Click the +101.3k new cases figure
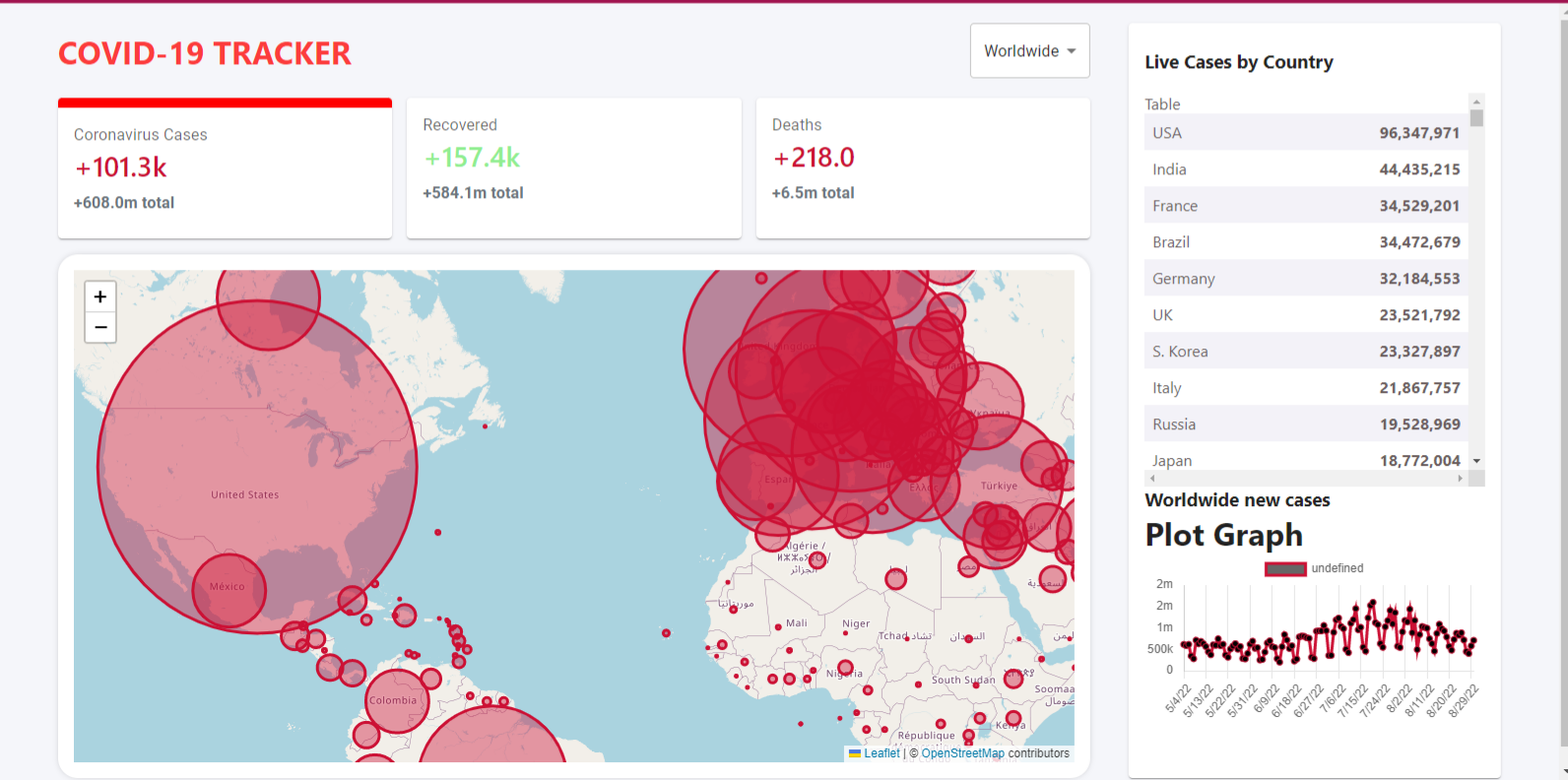1568x780 pixels. 121,167
